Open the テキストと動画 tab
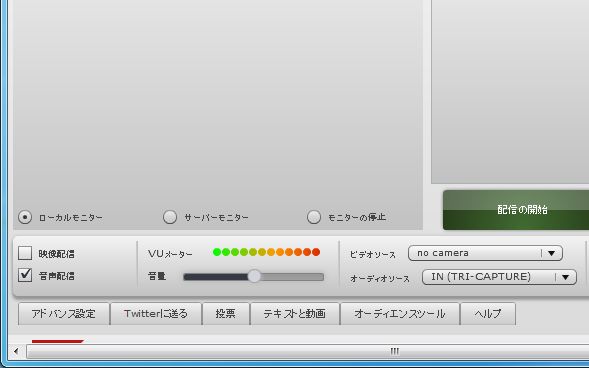Viewport: 589px width, 368px height. point(294,314)
